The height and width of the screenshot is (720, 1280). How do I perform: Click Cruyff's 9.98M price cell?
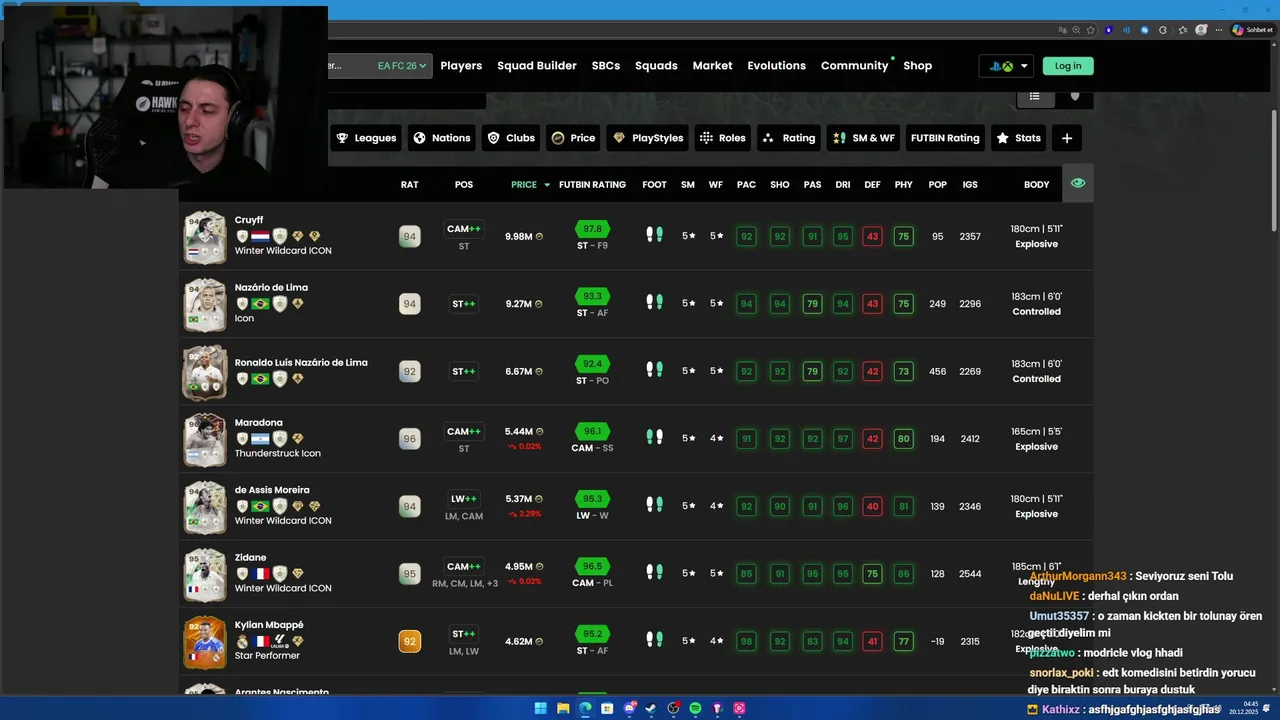click(524, 237)
